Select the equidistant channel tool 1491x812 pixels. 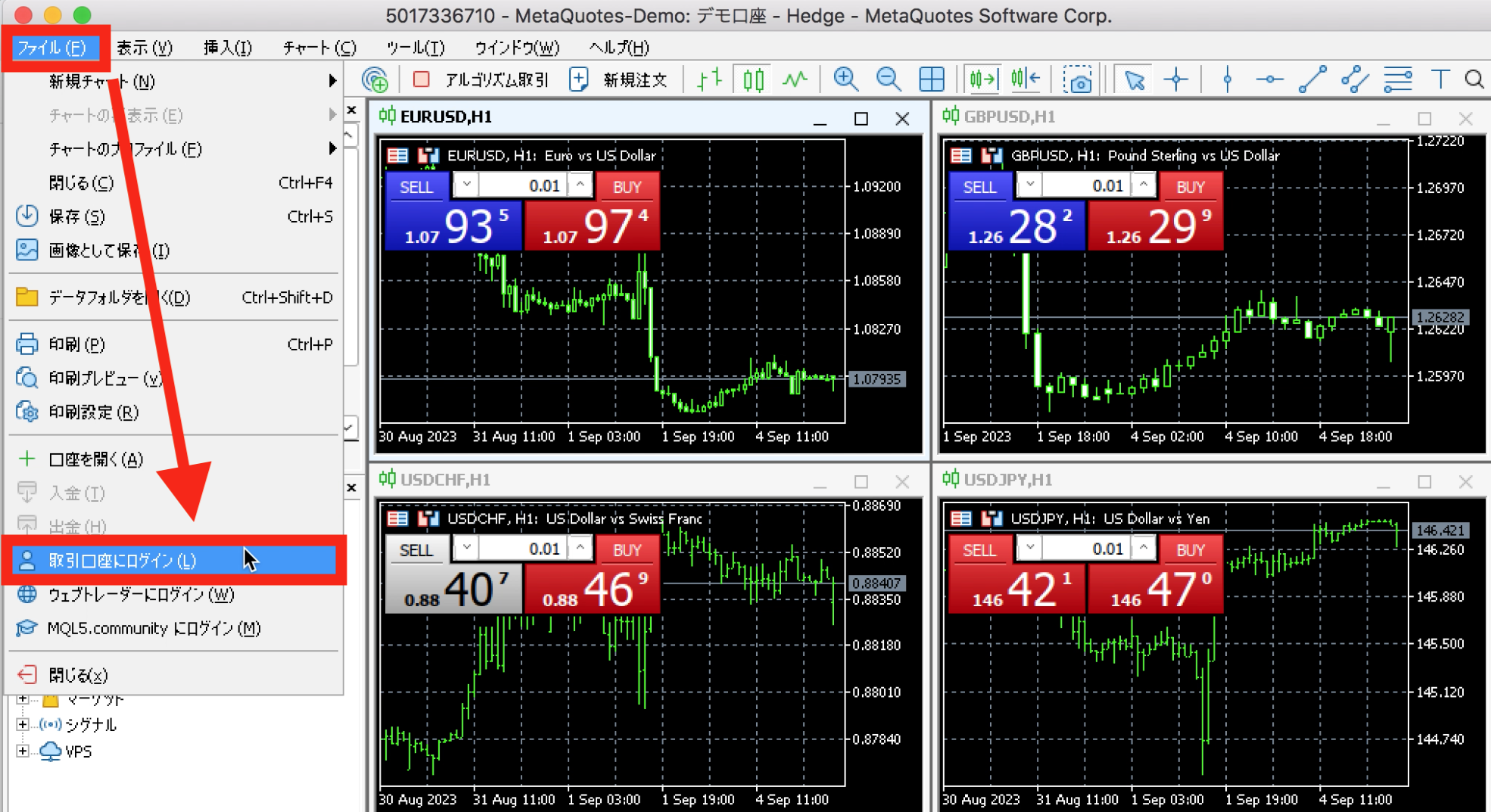click(x=1355, y=79)
